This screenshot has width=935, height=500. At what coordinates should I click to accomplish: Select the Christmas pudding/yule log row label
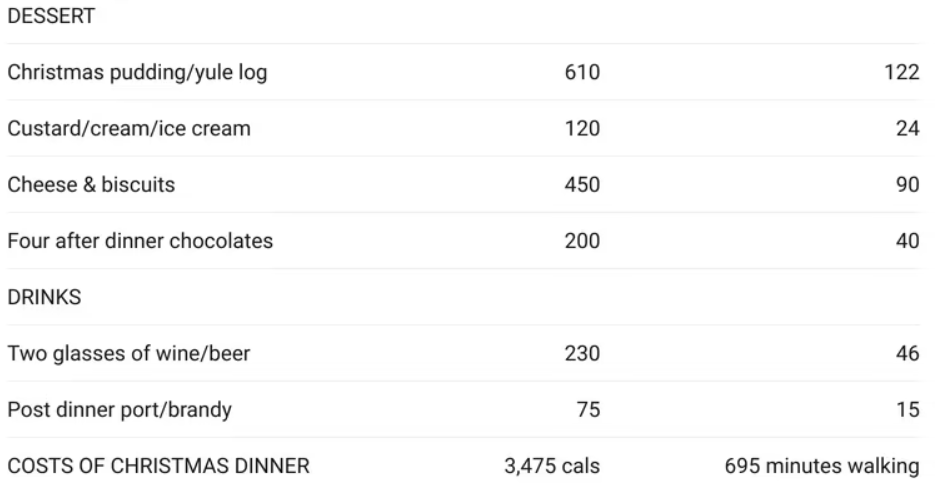[137, 73]
